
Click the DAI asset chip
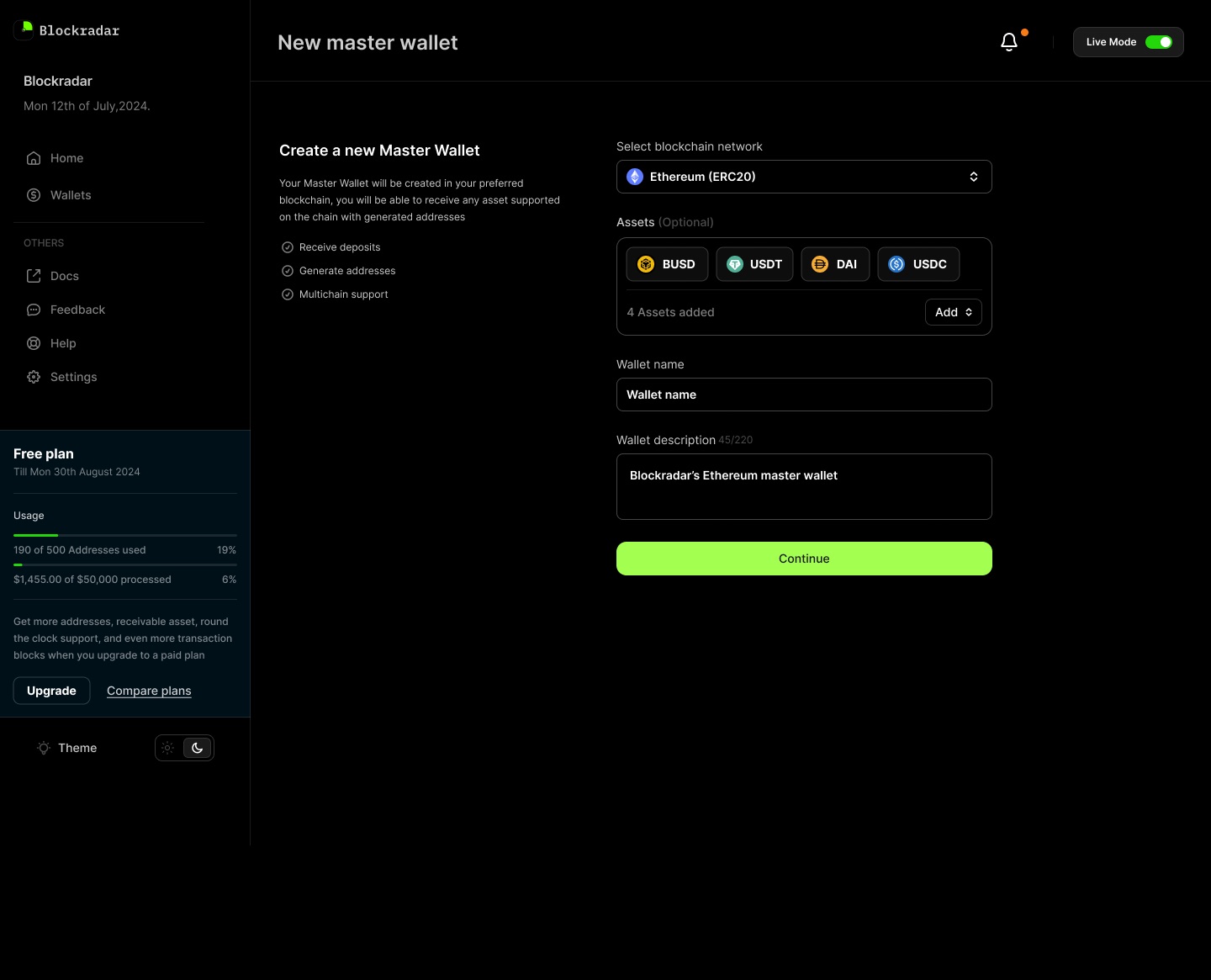835,264
